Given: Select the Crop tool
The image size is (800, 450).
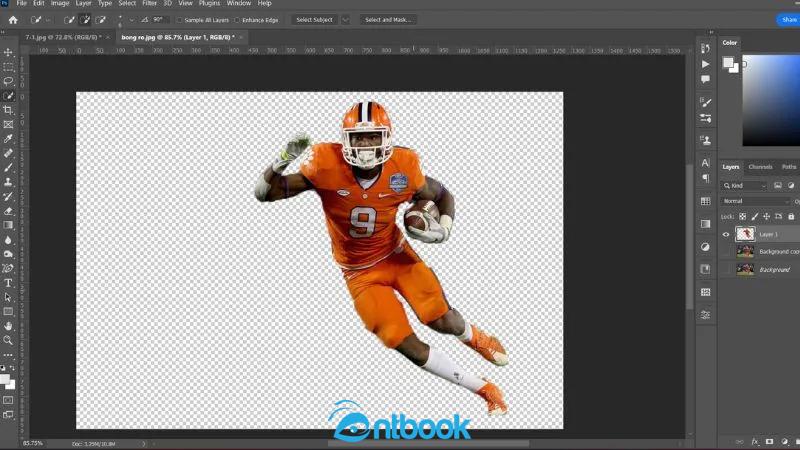Looking at the screenshot, I should pos(8,110).
